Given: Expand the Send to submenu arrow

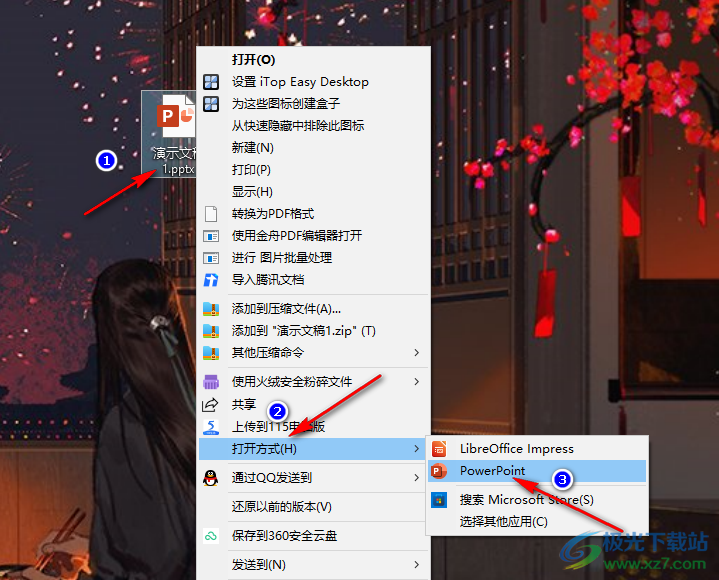Looking at the screenshot, I should 416,565.
